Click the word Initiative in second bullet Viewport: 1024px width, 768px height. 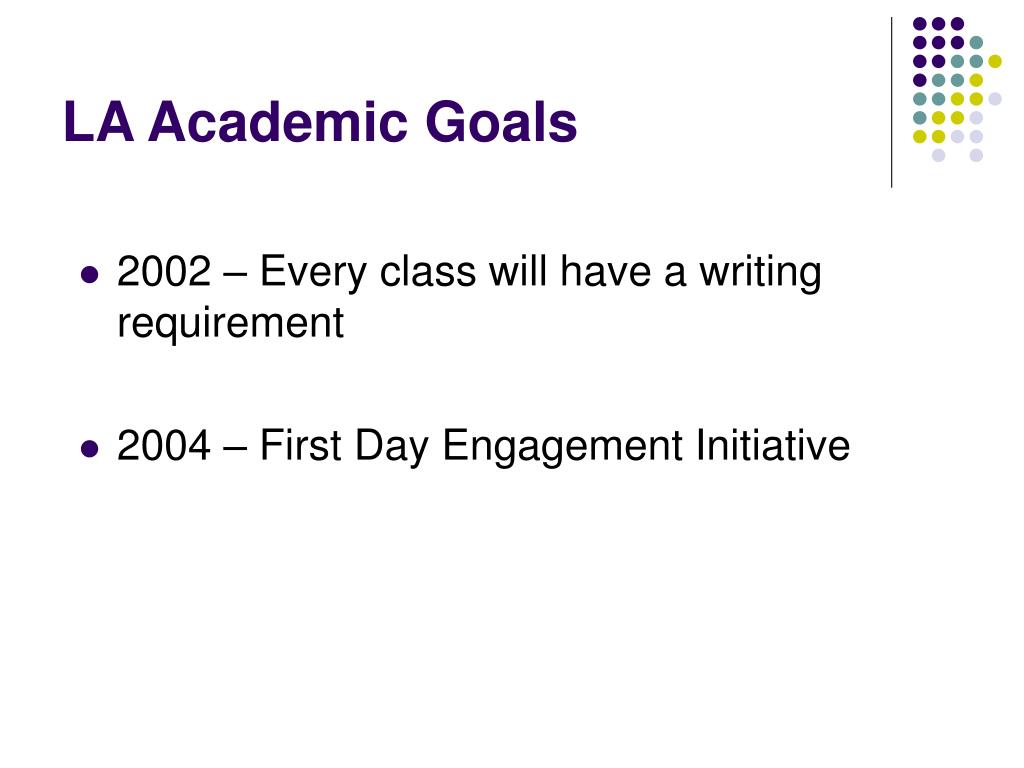click(x=773, y=445)
